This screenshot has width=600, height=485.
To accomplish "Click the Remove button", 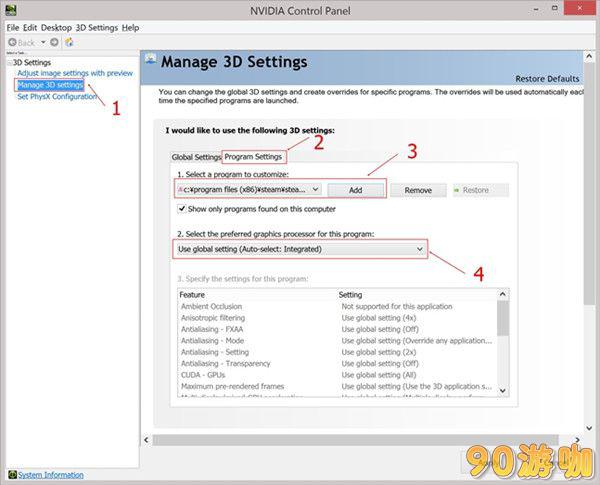I will [418, 190].
